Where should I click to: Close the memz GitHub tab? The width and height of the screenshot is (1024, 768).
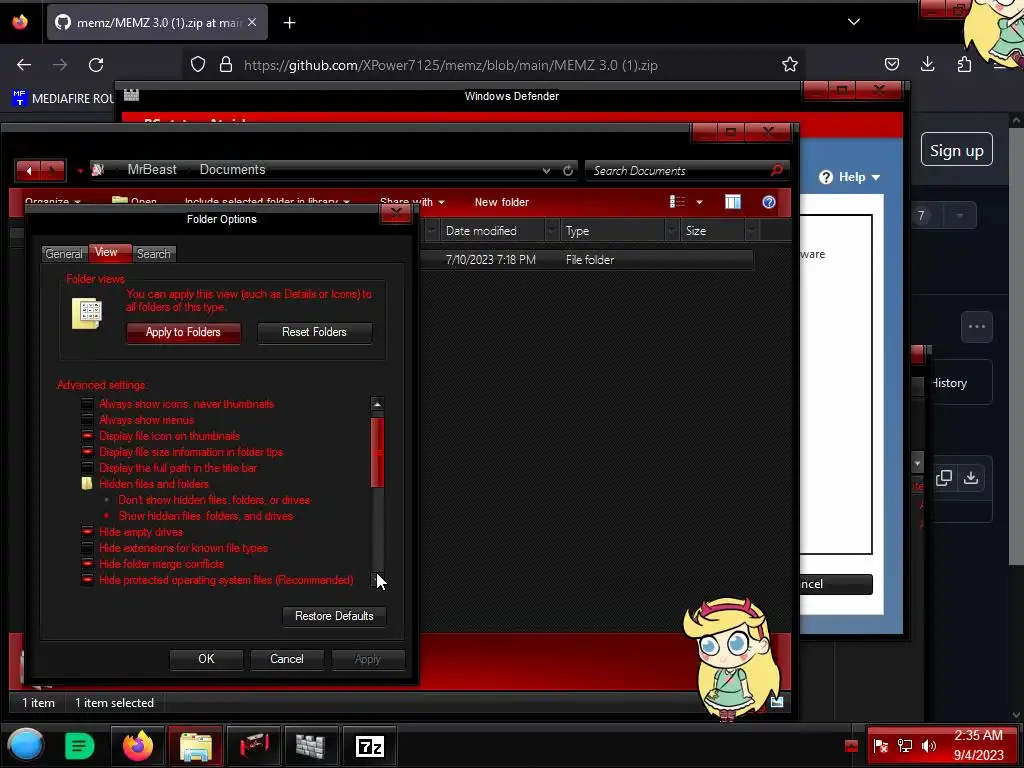(x=252, y=22)
